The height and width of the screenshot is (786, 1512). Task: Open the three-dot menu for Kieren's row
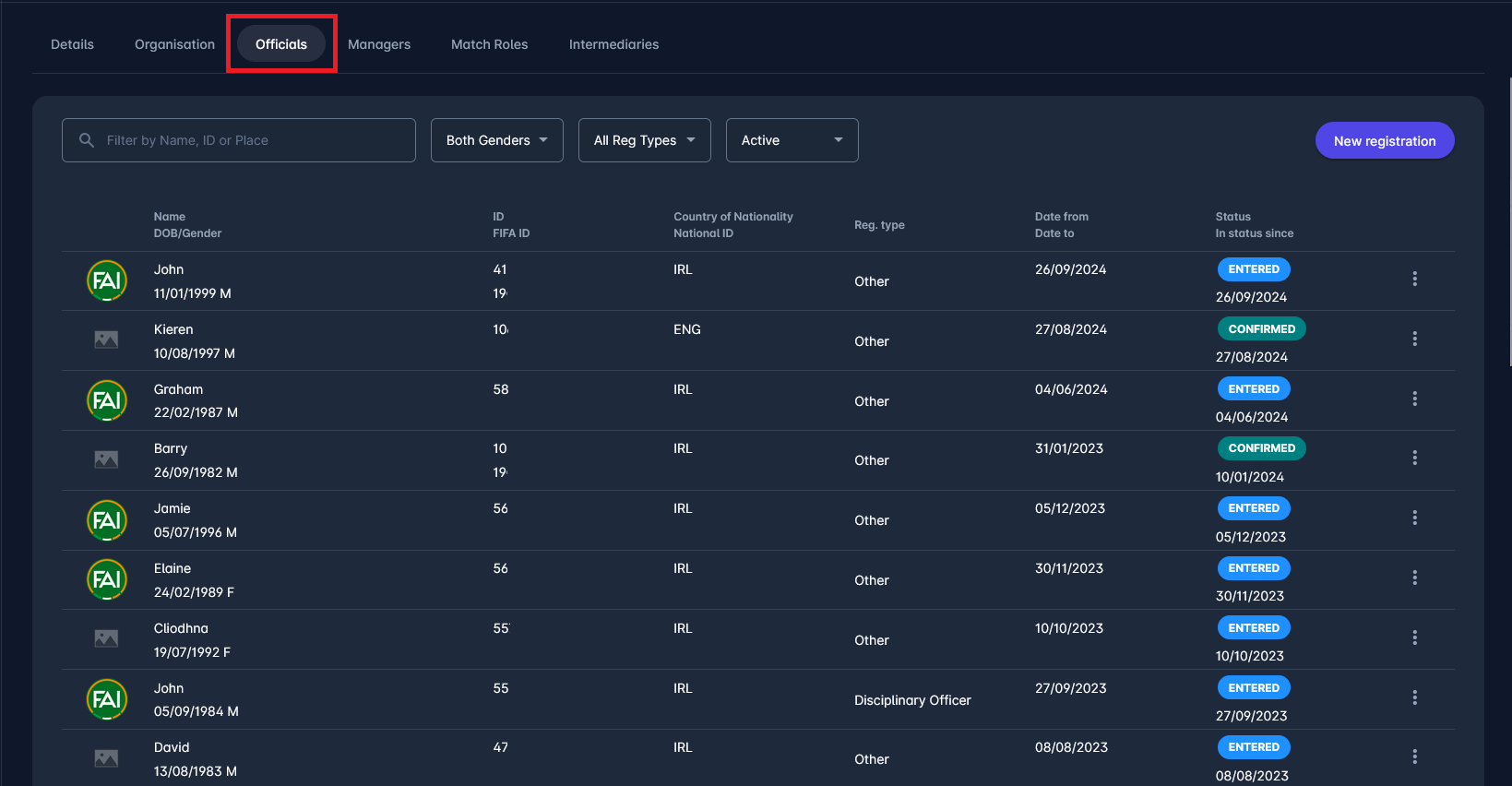click(1414, 339)
